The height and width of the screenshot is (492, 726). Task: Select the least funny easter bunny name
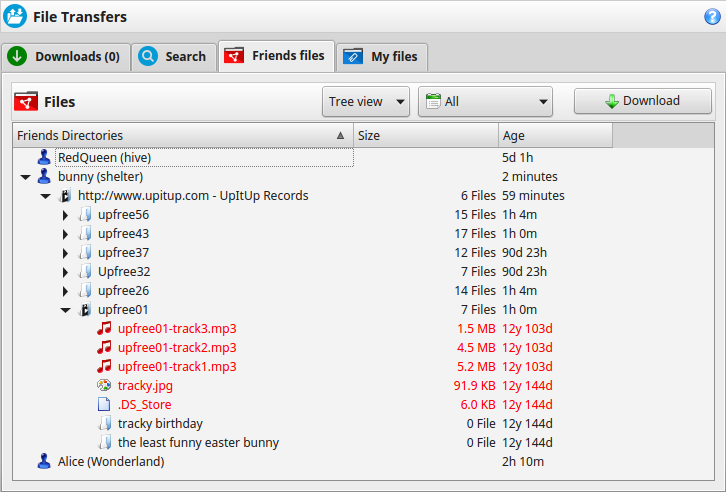click(199, 442)
